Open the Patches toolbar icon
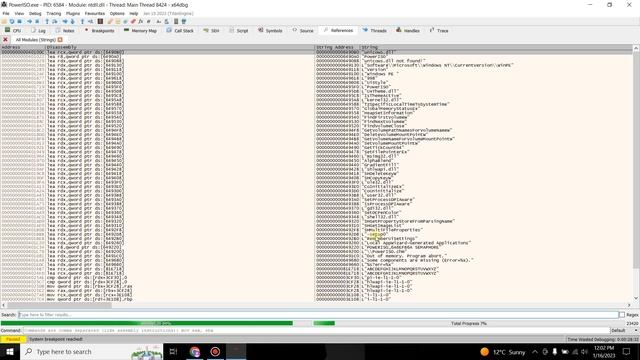Image resolution: width=640 pixels, height=360 pixels. click(110, 21)
